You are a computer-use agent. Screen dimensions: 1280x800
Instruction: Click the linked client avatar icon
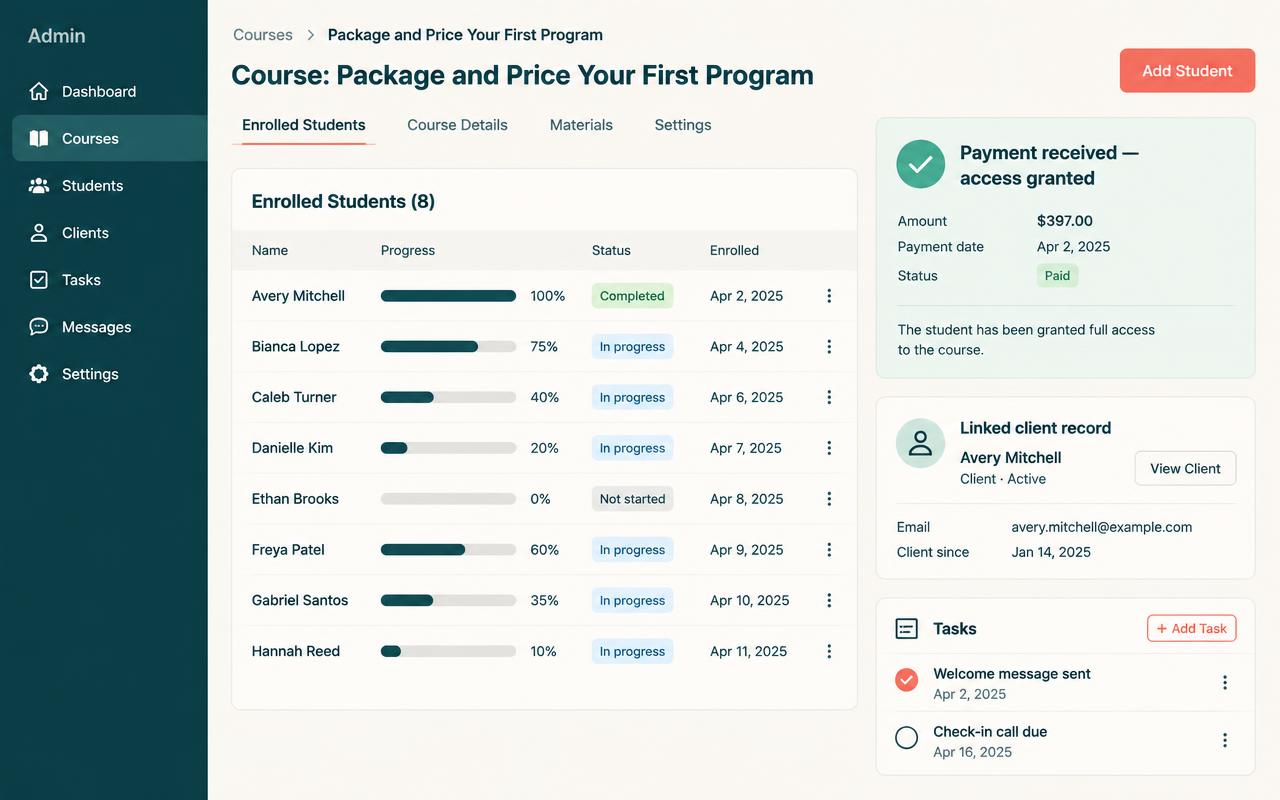tap(920, 443)
